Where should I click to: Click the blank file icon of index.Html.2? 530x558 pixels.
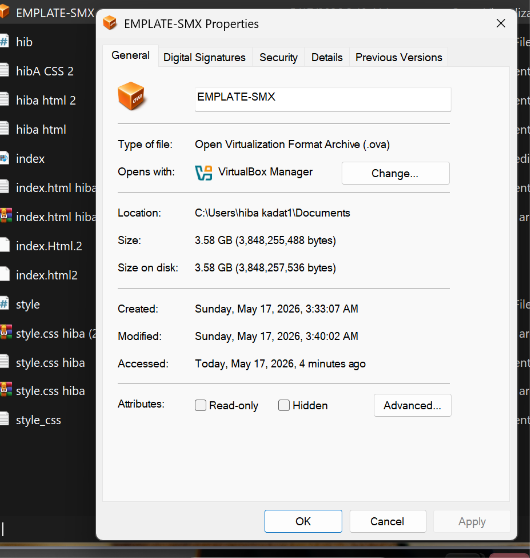[4, 245]
